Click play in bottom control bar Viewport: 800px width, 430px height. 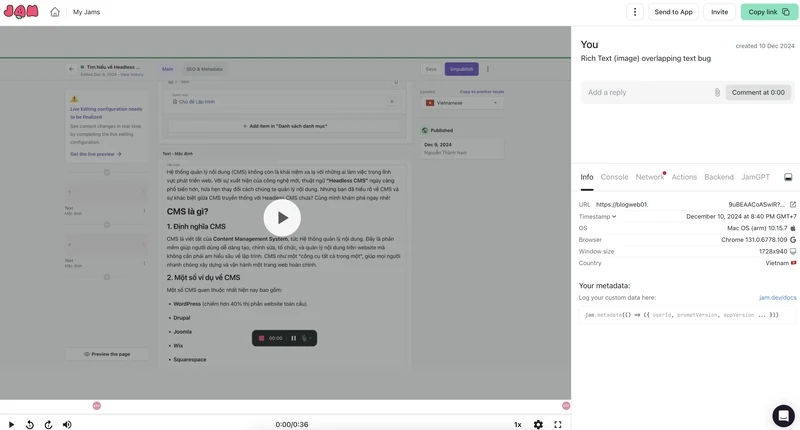pos(11,424)
